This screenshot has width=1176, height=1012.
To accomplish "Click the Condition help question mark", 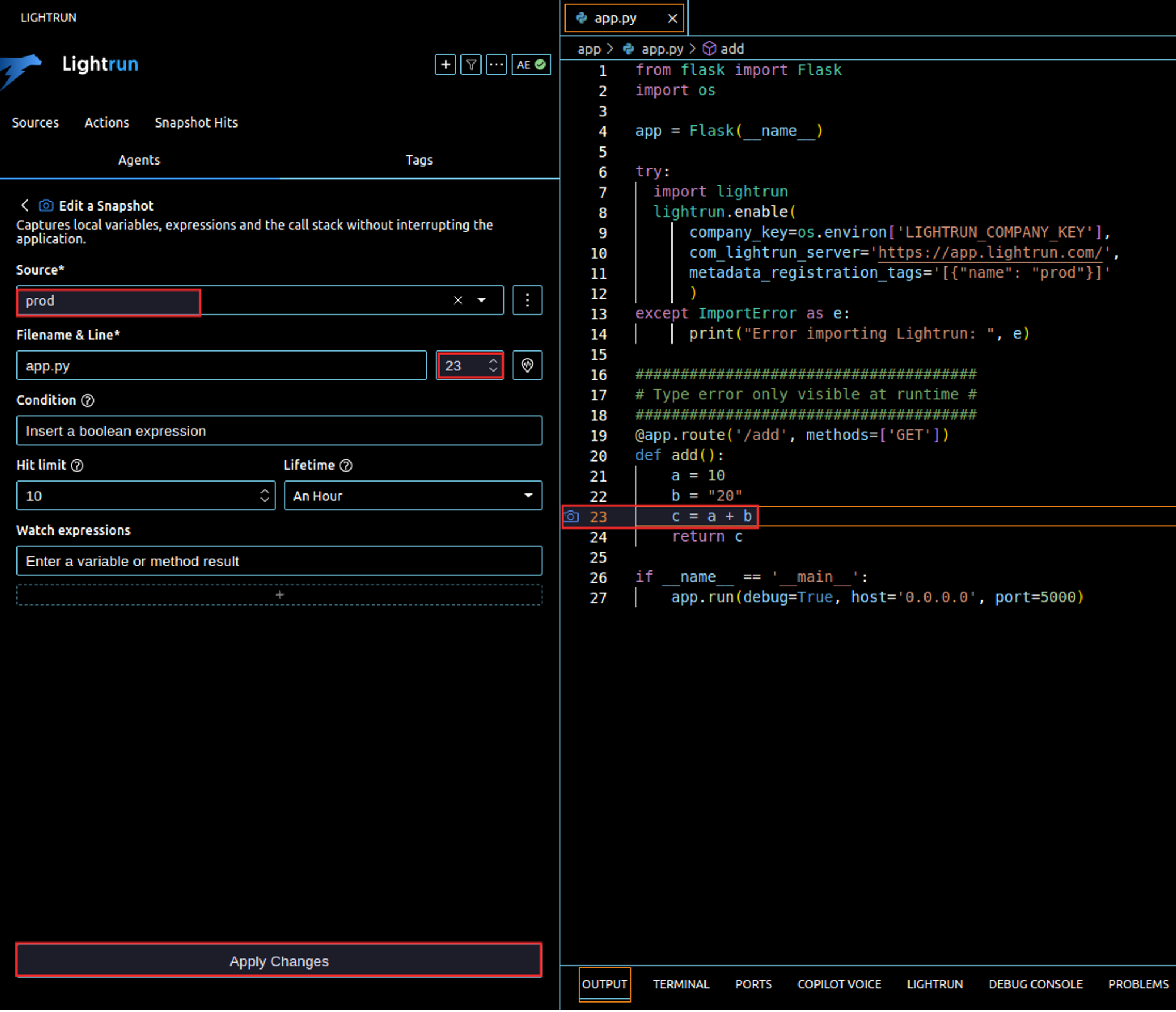I will click(x=88, y=400).
